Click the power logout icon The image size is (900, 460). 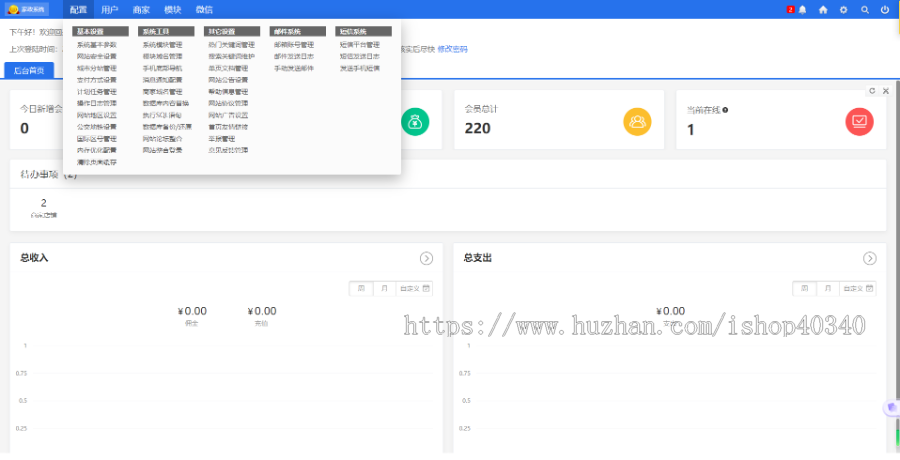tap(885, 10)
